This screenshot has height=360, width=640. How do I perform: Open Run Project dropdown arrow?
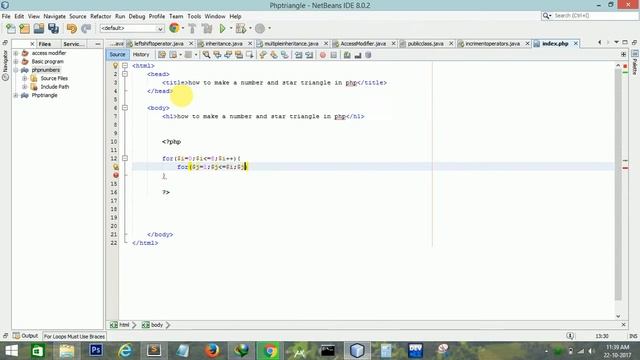click(231, 28)
